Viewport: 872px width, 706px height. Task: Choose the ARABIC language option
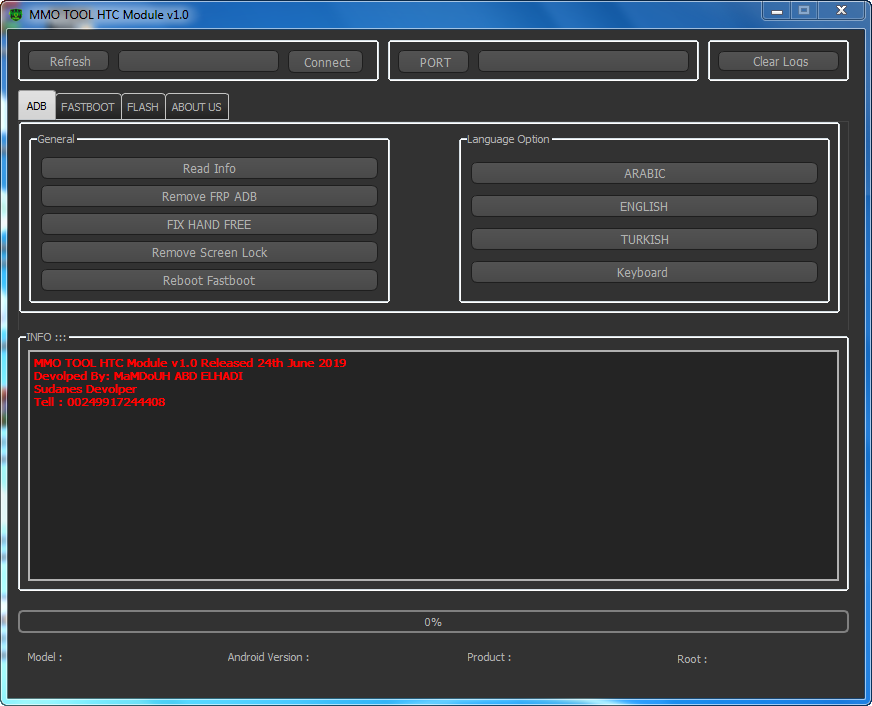(x=644, y=173)
